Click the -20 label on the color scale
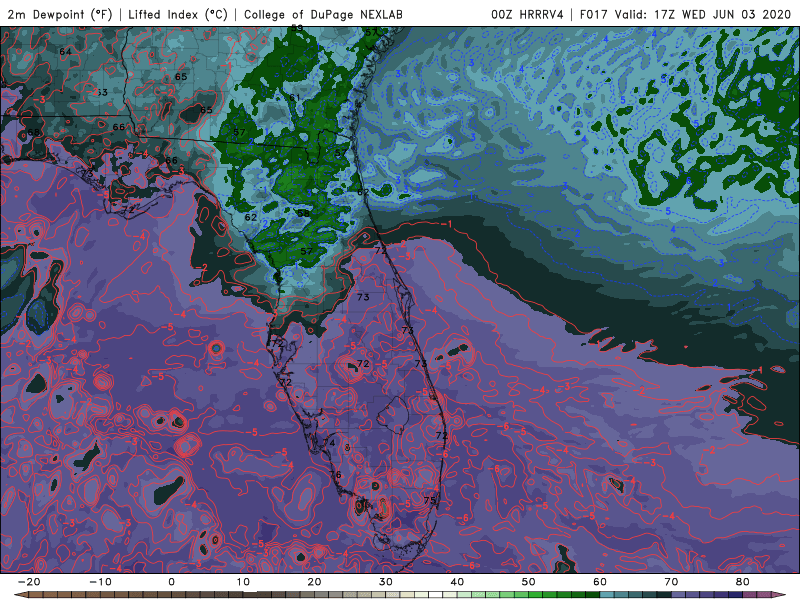 click(x=29, y=582)
